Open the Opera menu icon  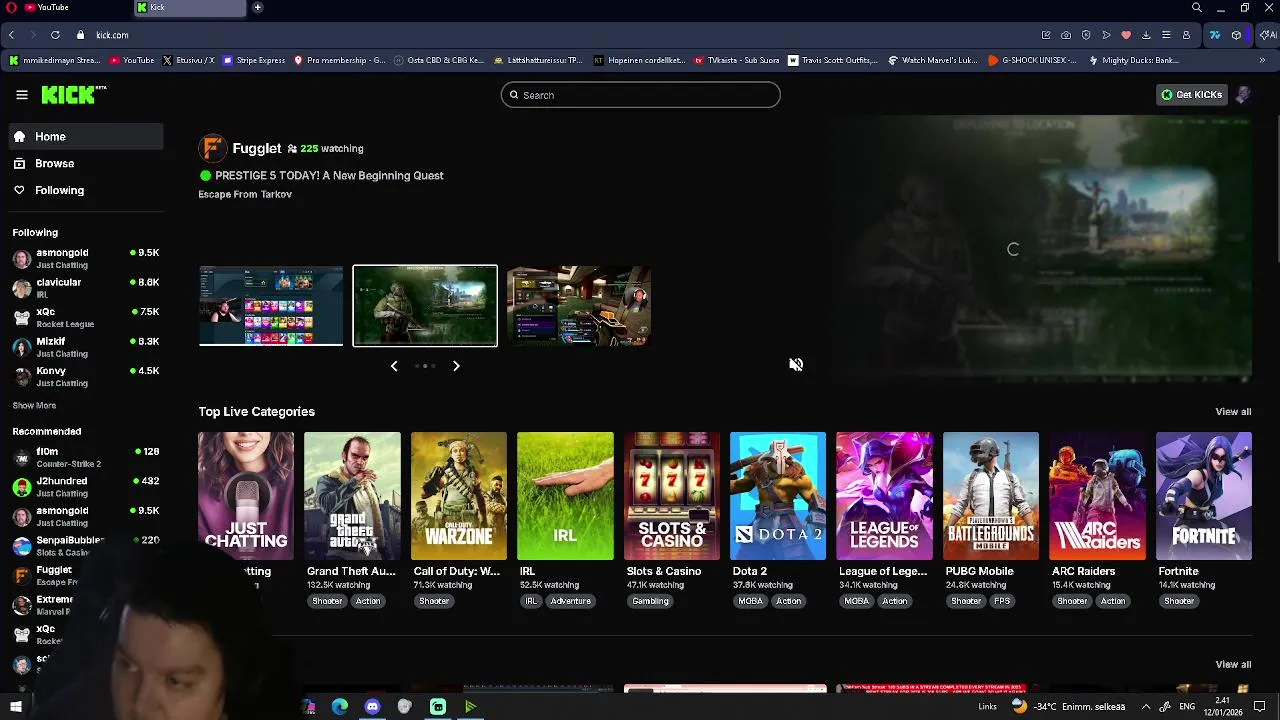coord(9,8)
